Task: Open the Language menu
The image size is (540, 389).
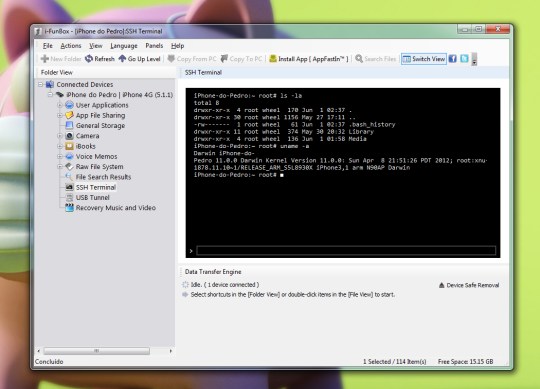Action: point(124,46)
